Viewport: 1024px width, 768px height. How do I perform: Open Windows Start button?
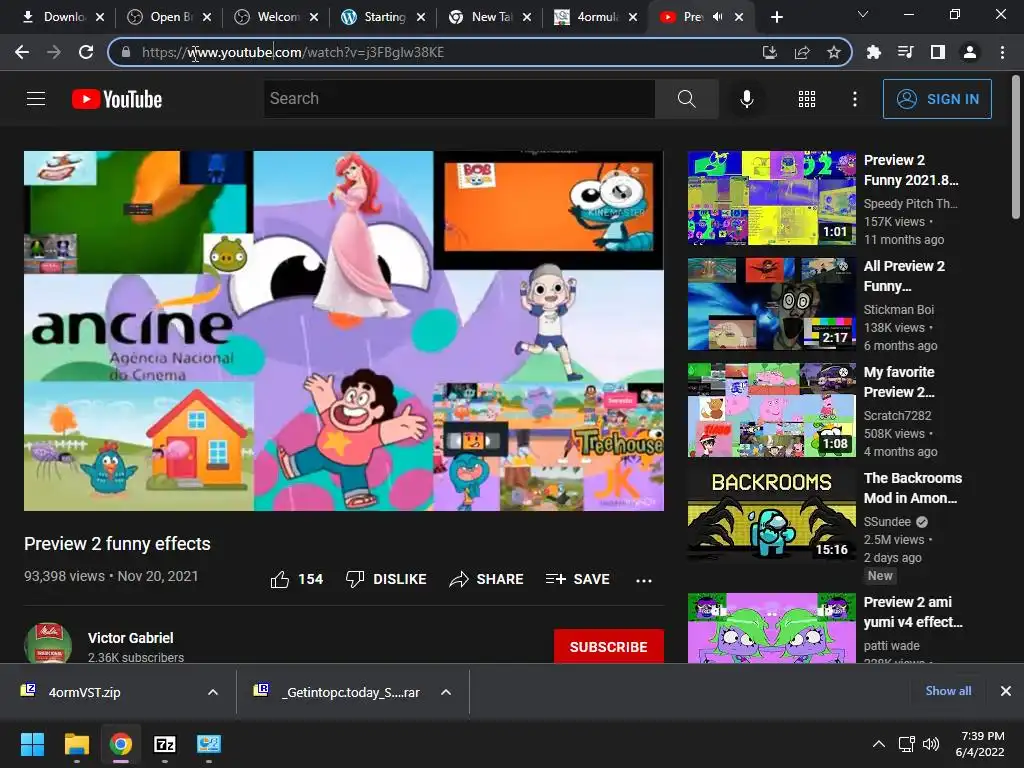pyautogui.click(x=32, y=744)
